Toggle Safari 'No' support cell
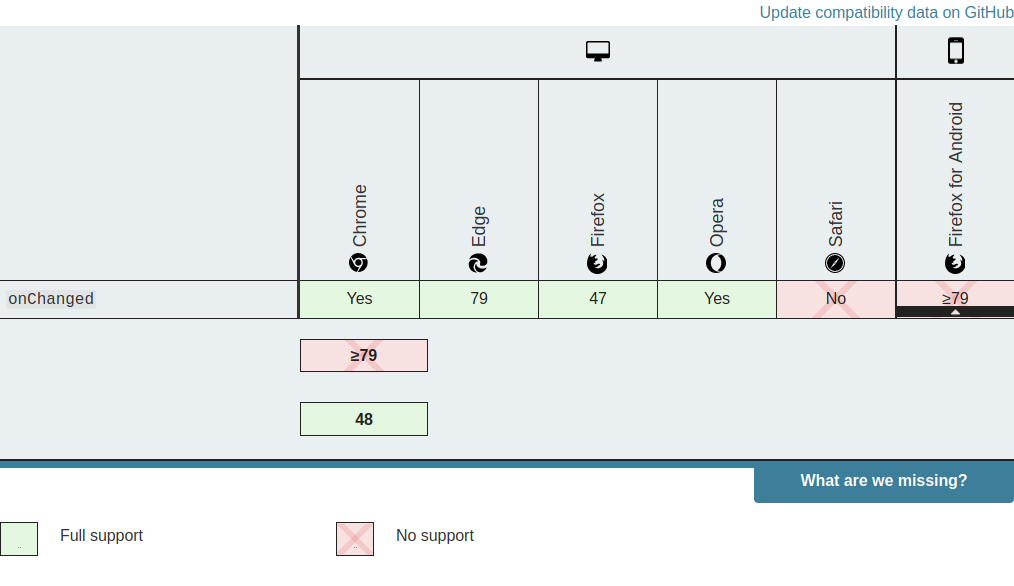Viewport: 1014px width, 586px height. pyautogui.click(x=836, y=298)
